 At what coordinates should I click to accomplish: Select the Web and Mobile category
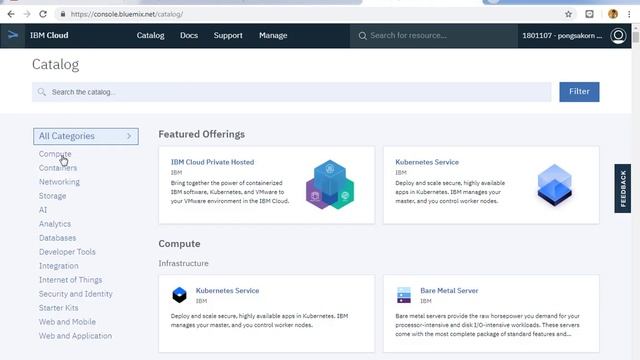click(x=67, y=322)
